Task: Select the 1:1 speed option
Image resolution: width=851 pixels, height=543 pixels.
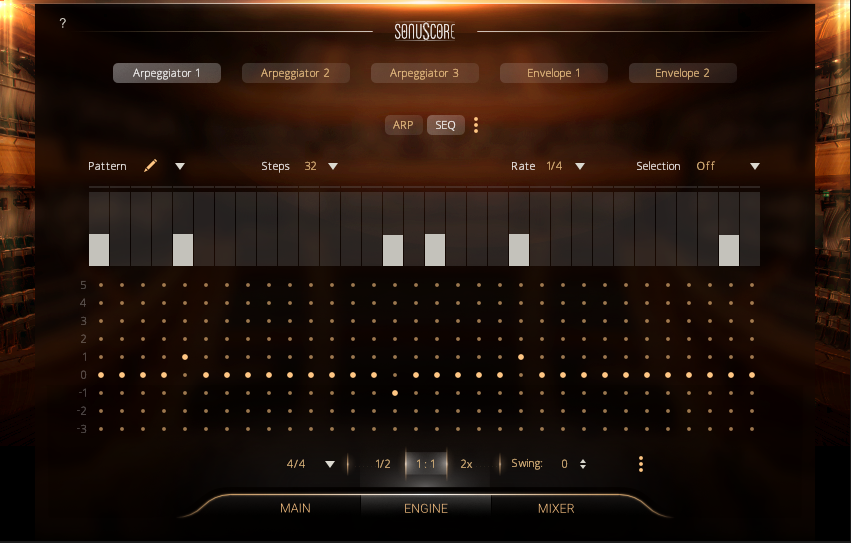Action: click(426, 464)
